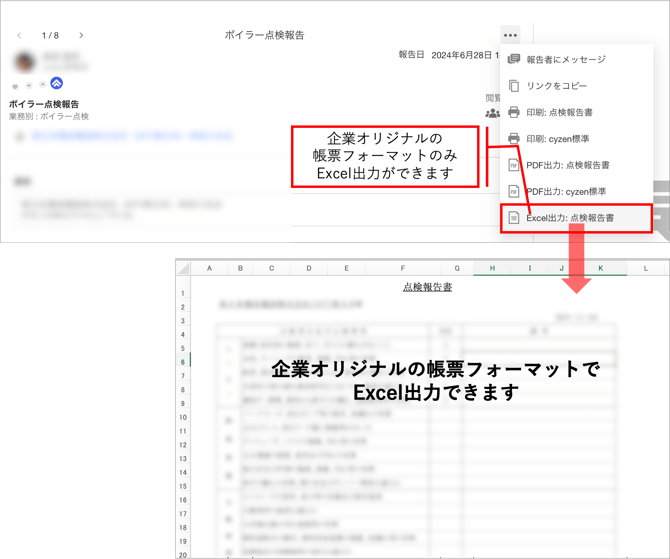Select Excel出力: 点検報告書 menu entry
This screenshot has width=670, height=559.
click(570, 218)
